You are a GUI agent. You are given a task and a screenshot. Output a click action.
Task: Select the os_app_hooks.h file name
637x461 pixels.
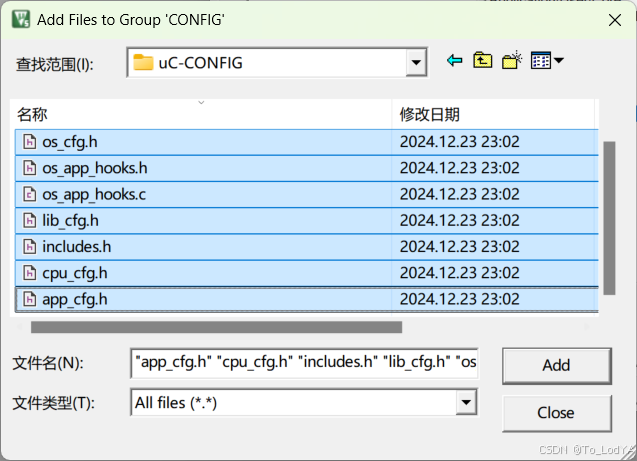tap(95, 169)
